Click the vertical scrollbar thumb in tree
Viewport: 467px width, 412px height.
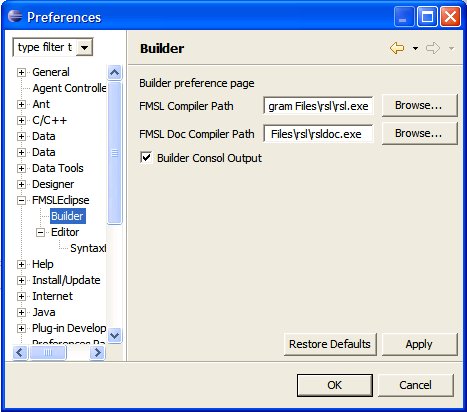pos(115,153)
